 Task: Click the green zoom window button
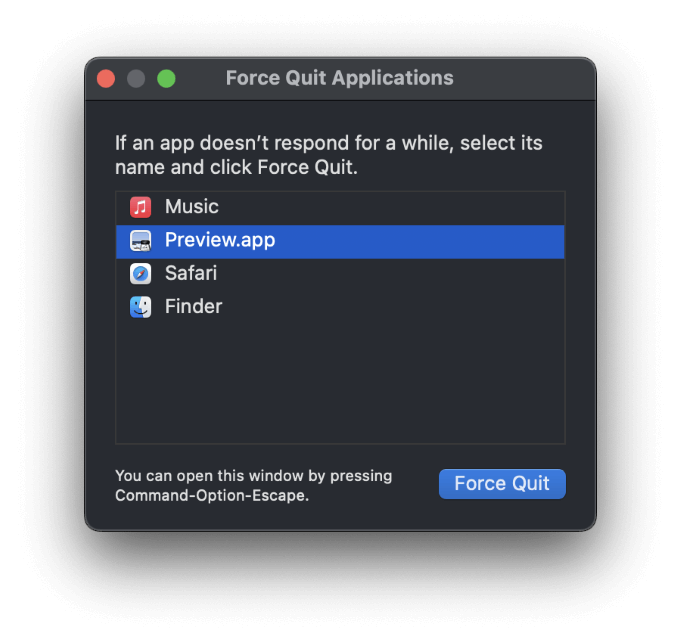[x=166, y=79]
